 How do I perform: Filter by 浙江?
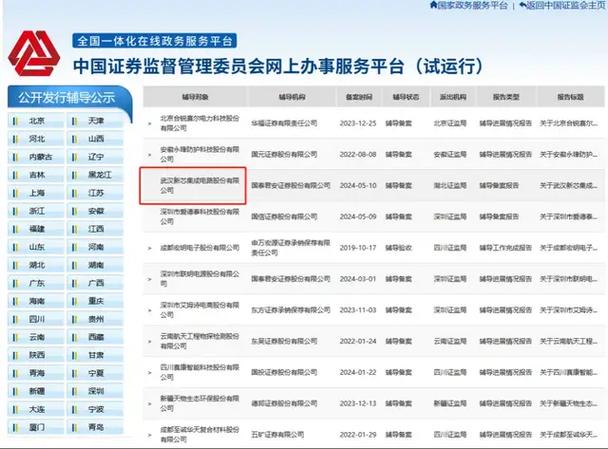[x=36, y=211]
